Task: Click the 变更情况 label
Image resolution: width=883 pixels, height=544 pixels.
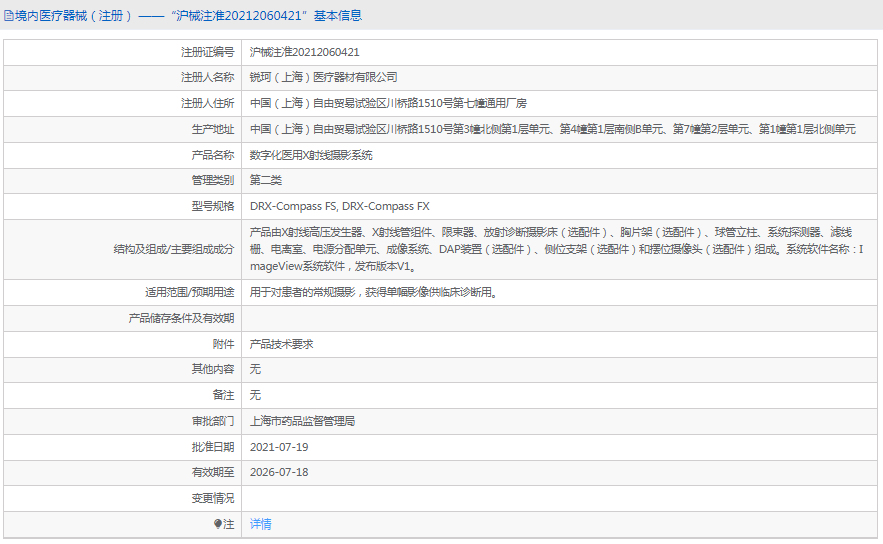Action: point(213,498)
